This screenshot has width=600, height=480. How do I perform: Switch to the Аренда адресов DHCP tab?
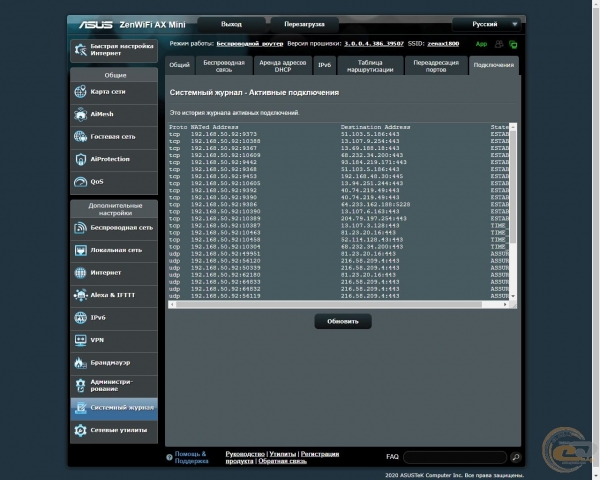pyautogui.click(x=283, y=65)
